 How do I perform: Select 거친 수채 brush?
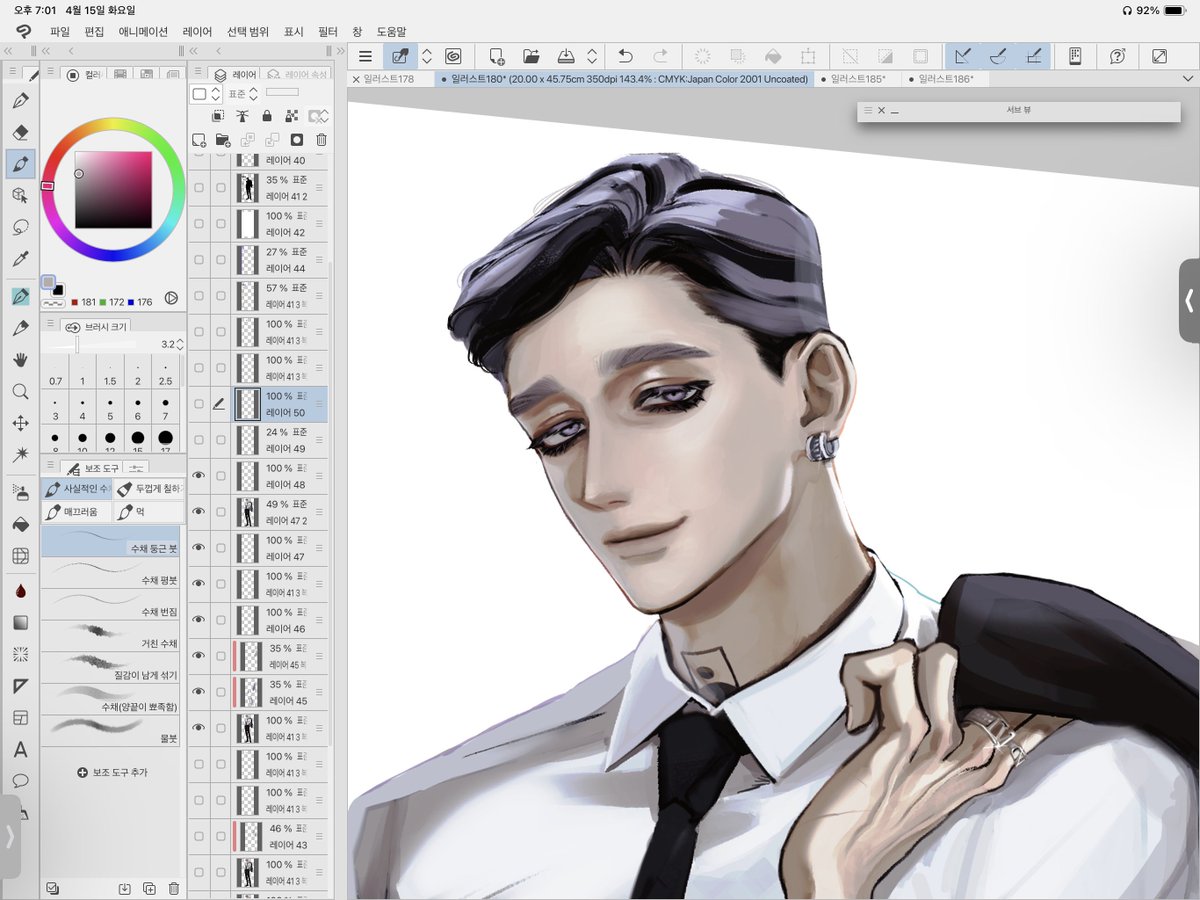[x=111, y=637]
